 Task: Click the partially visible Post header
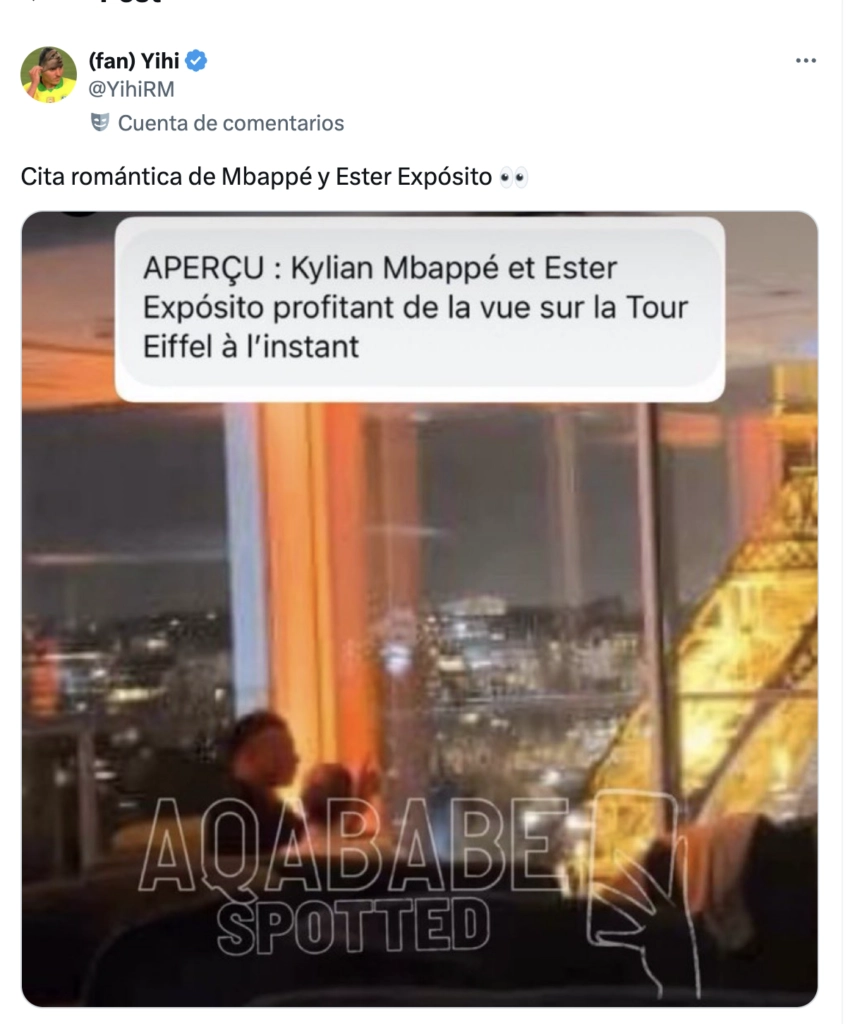coord(131,2)
